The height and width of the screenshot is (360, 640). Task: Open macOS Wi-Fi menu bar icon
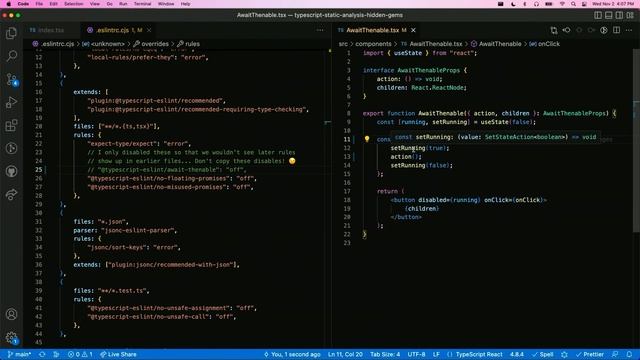coord(562,4)
